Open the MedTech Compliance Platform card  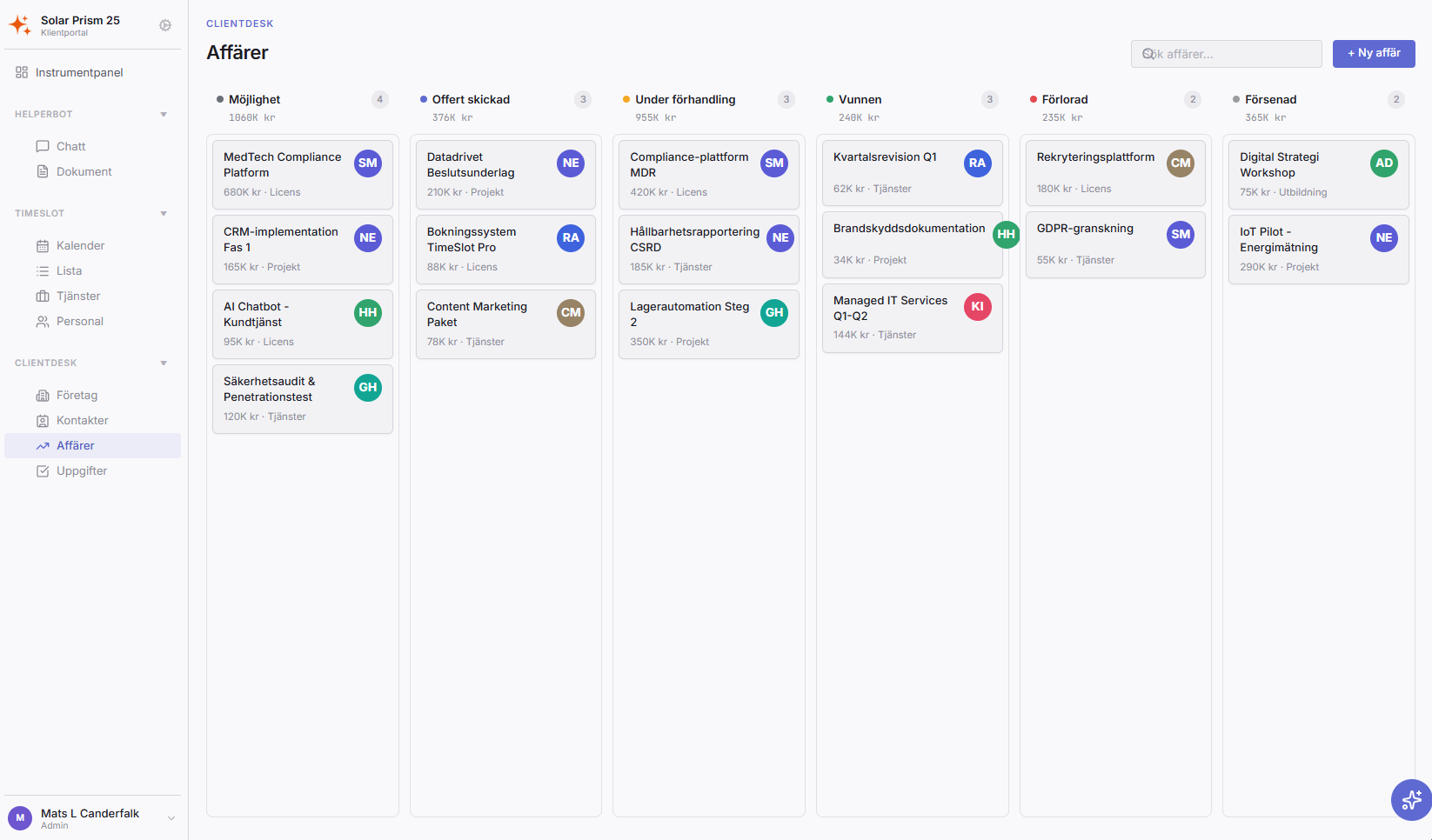pos(302,174)
